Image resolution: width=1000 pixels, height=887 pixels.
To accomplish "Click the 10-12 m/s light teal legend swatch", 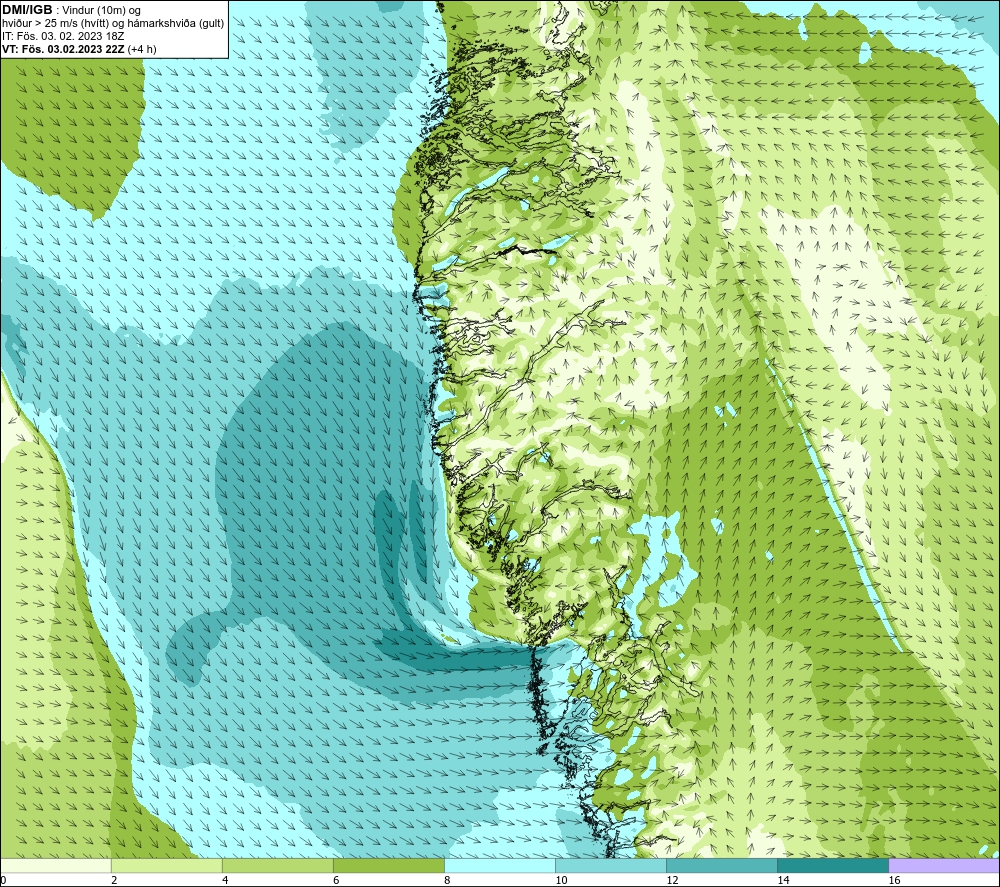I will (610, 866).
